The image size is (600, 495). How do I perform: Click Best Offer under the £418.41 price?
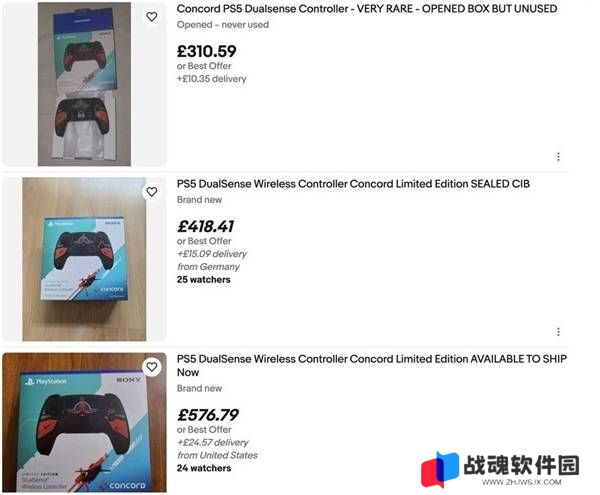[x=204, y=241]
